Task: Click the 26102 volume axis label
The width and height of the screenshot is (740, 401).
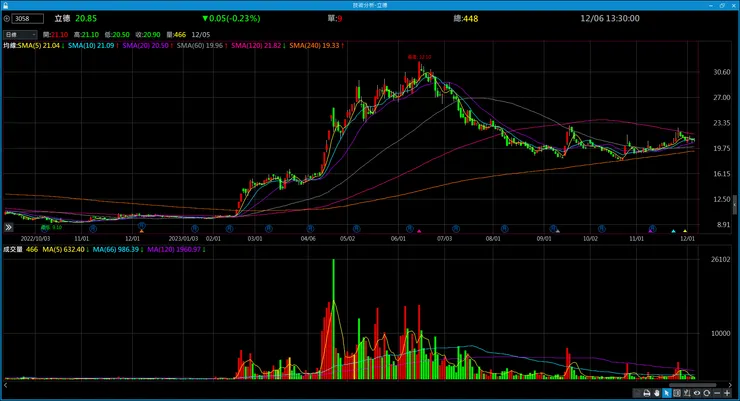Action: [721, 259]
